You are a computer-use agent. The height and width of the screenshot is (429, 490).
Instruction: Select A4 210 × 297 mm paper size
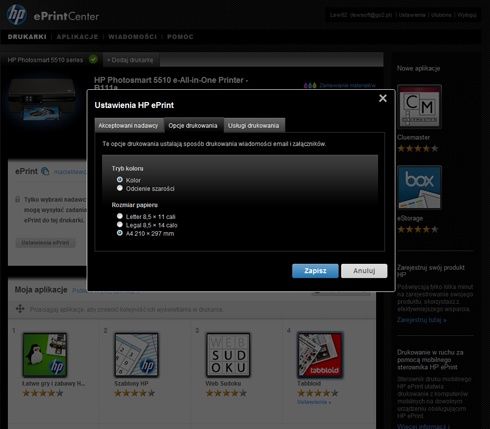120,233
